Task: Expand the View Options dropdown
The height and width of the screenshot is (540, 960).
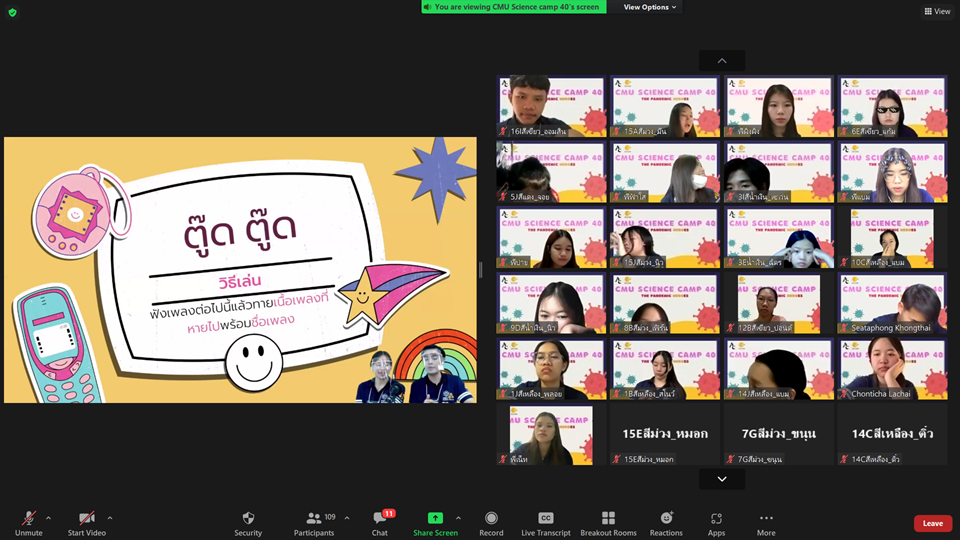Action: coord(650,7)
